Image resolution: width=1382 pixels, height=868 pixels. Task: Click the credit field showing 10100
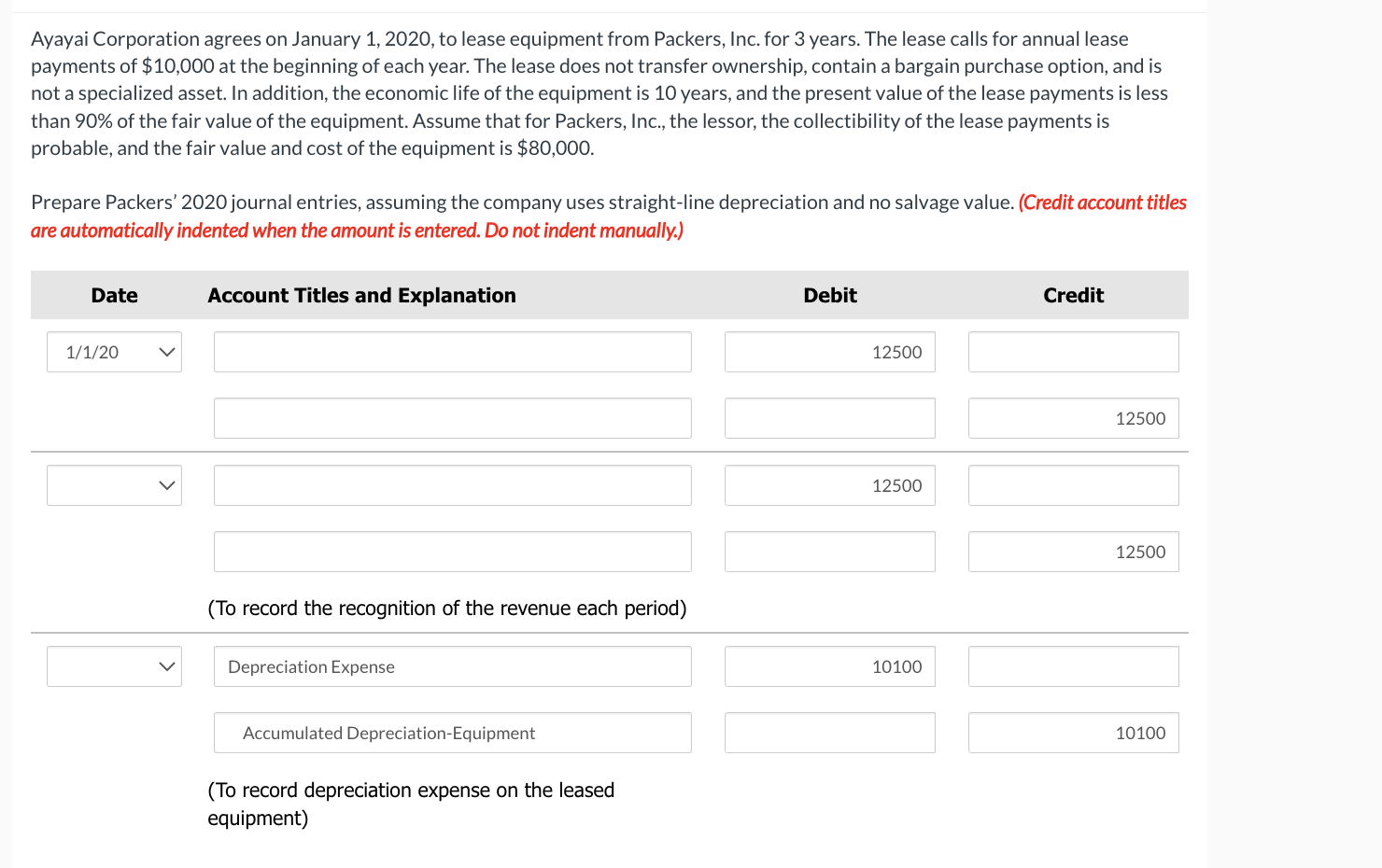1074,733
